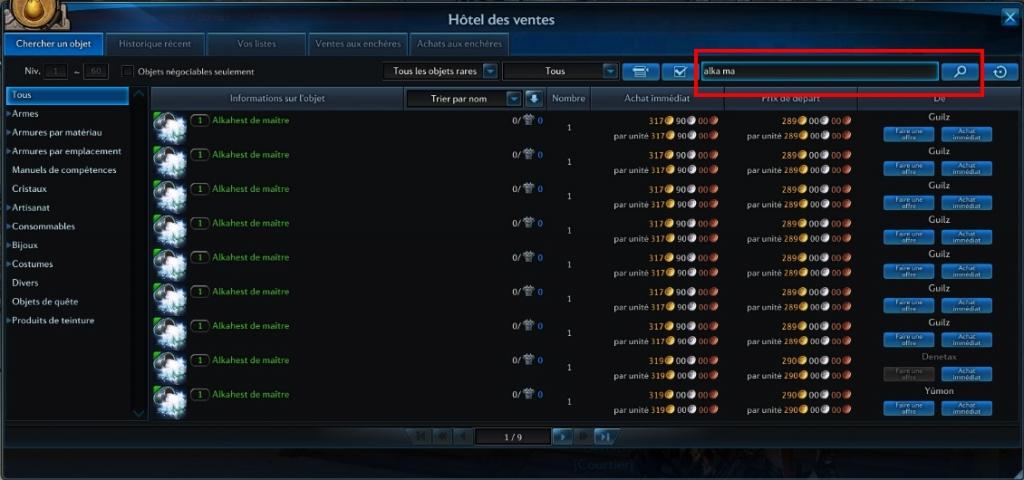Enable Objets négociables seulement checkbox
This screenshot has width=1024, height=480.
128,71
